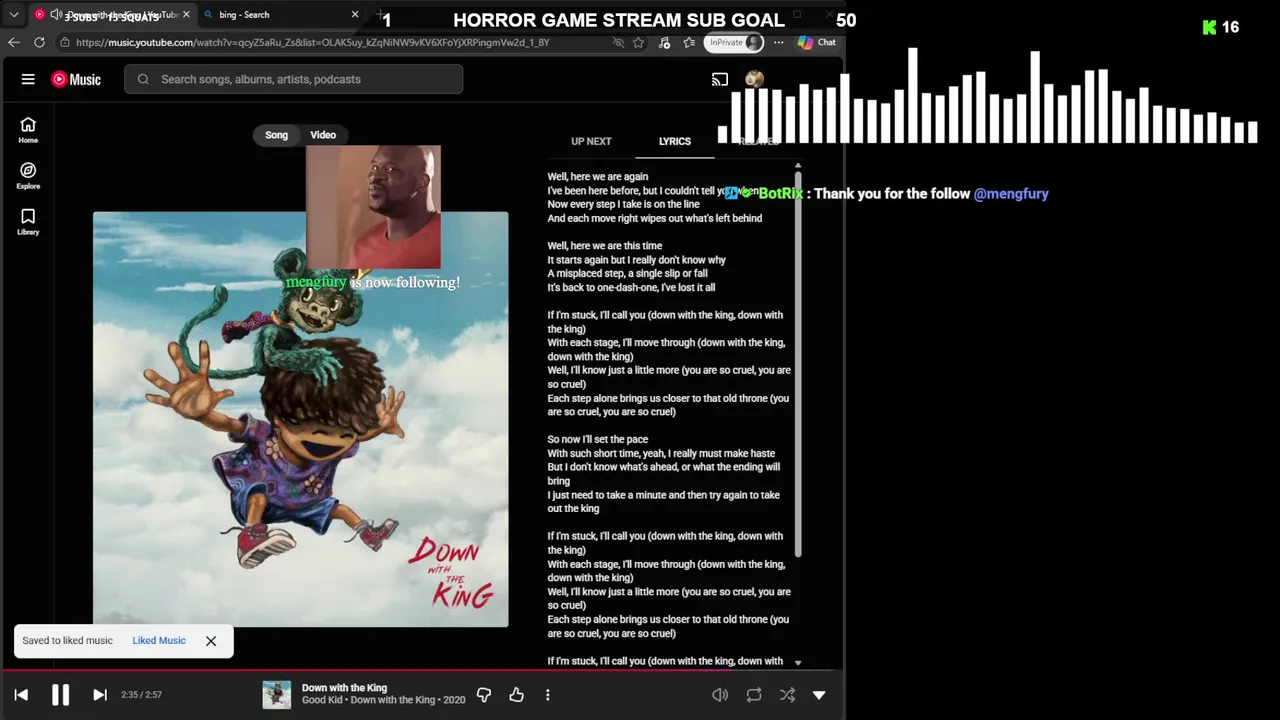The width and height of the screenshot is (1280, 720).
Task: Go back with the browser back arrow
Action: click(13, 42)
